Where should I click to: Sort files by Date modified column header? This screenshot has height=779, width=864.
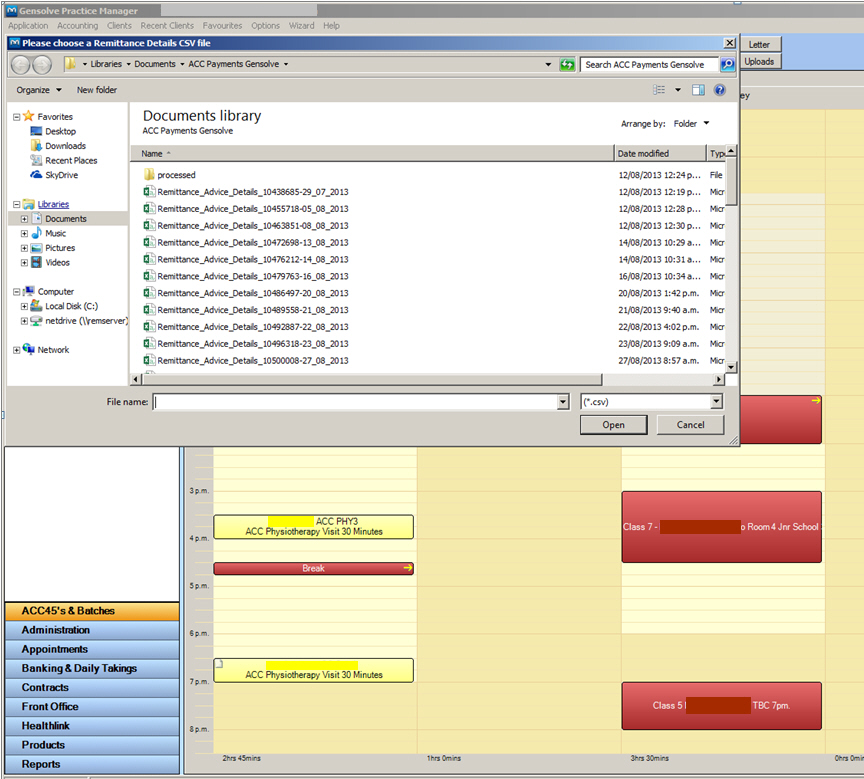coord(660,154)
